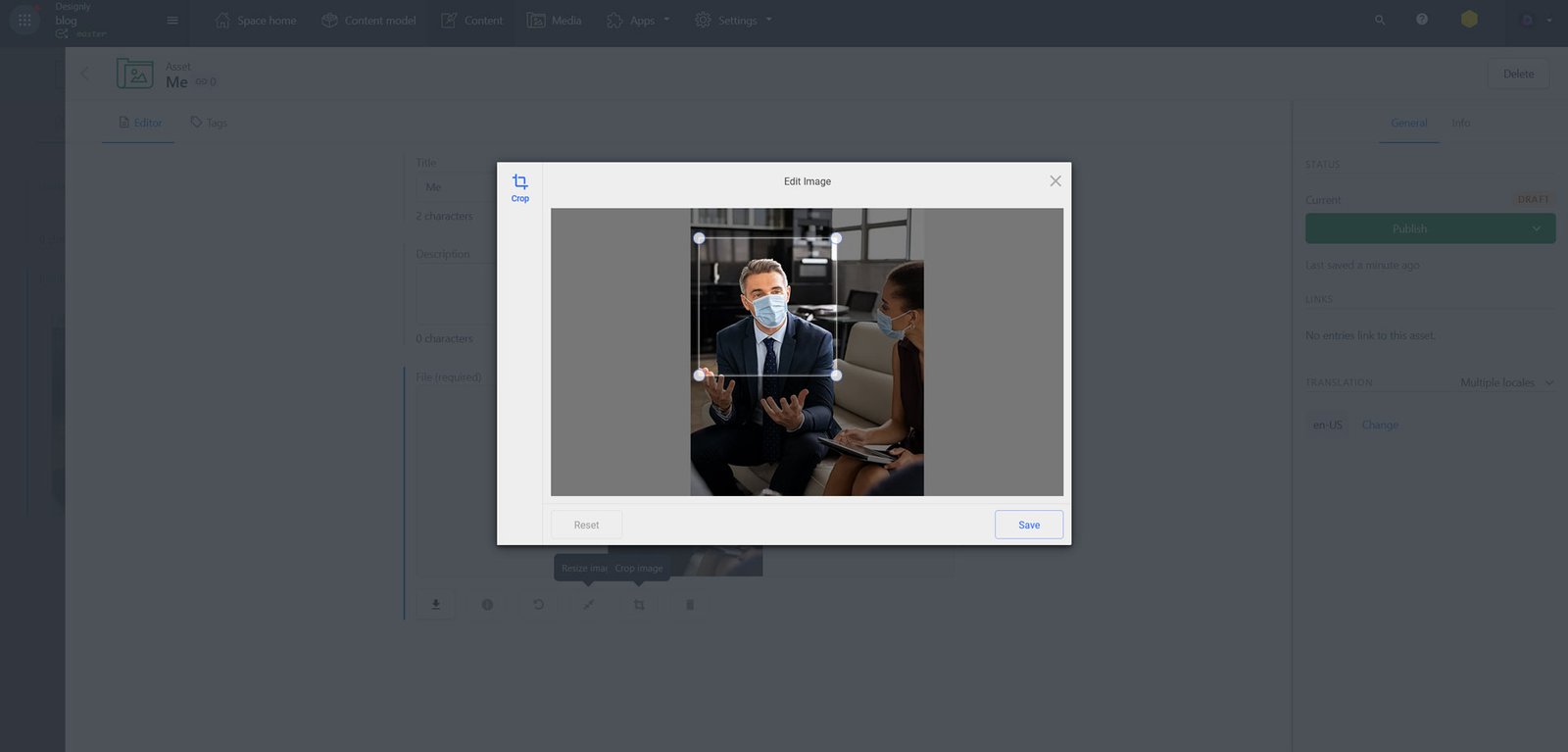
Task: Click the bottom-right crop handle
Action: tap(836, 376)
